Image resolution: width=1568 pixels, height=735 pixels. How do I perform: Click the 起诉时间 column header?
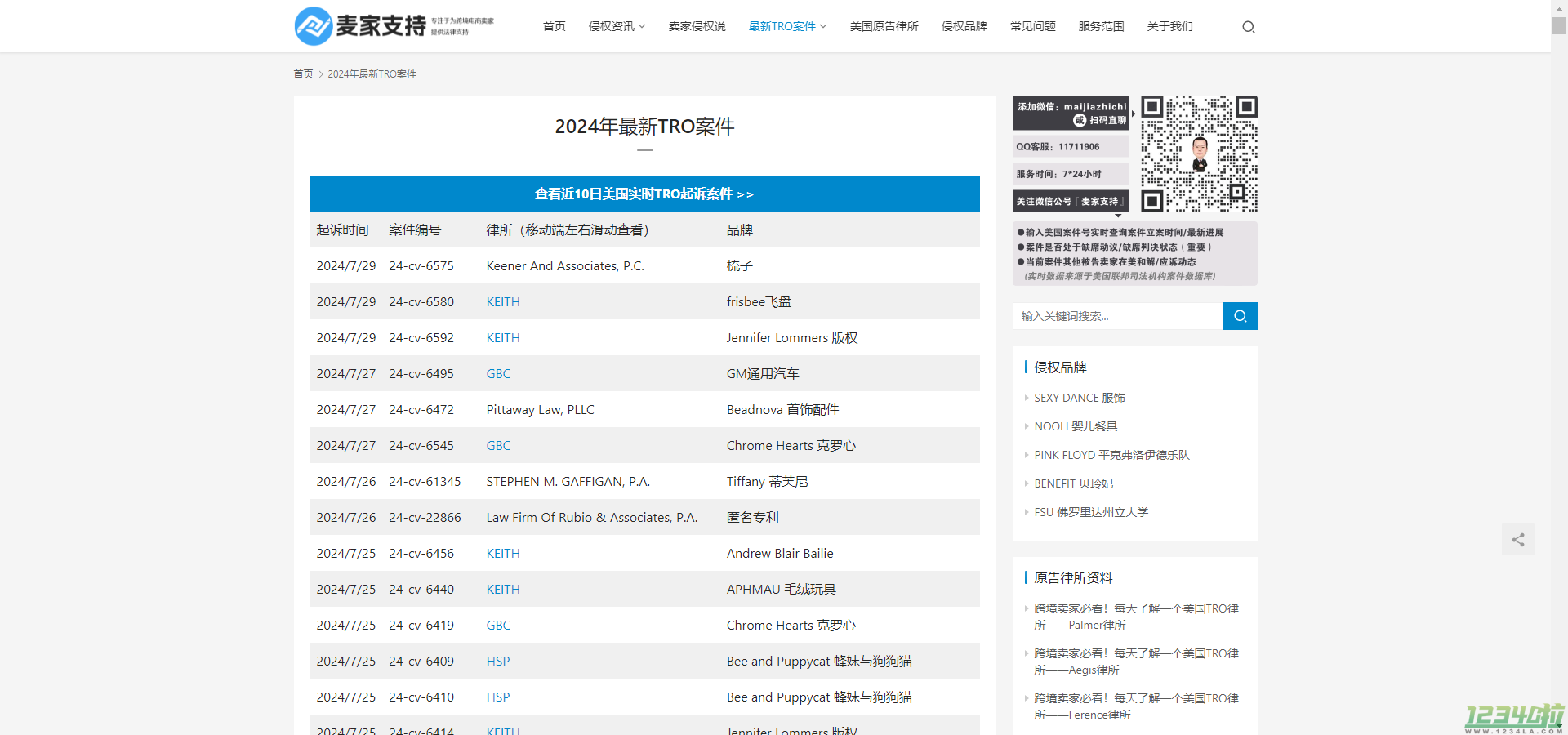pyautogui.click(x=343, y=229)
